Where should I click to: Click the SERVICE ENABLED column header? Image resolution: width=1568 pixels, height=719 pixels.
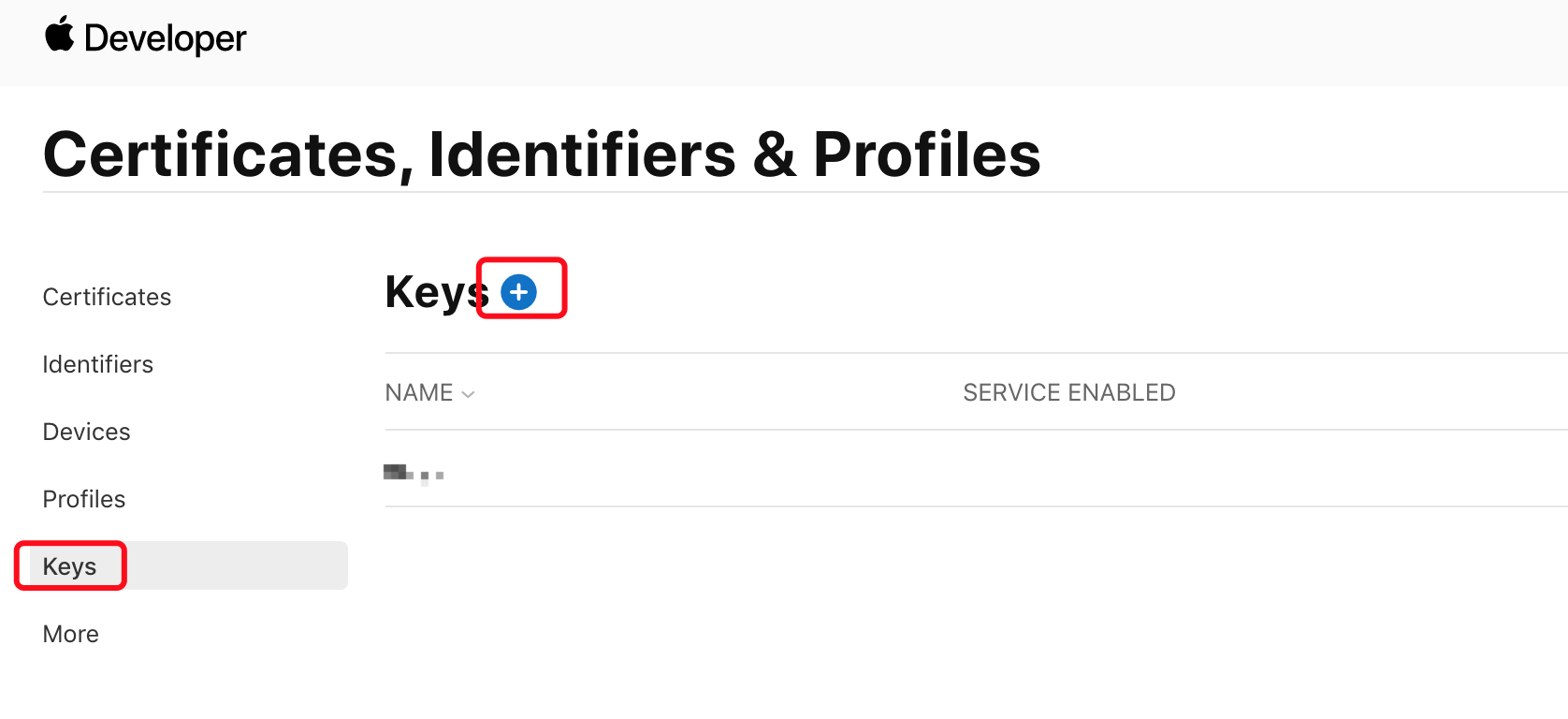(x=1069, y=392)
